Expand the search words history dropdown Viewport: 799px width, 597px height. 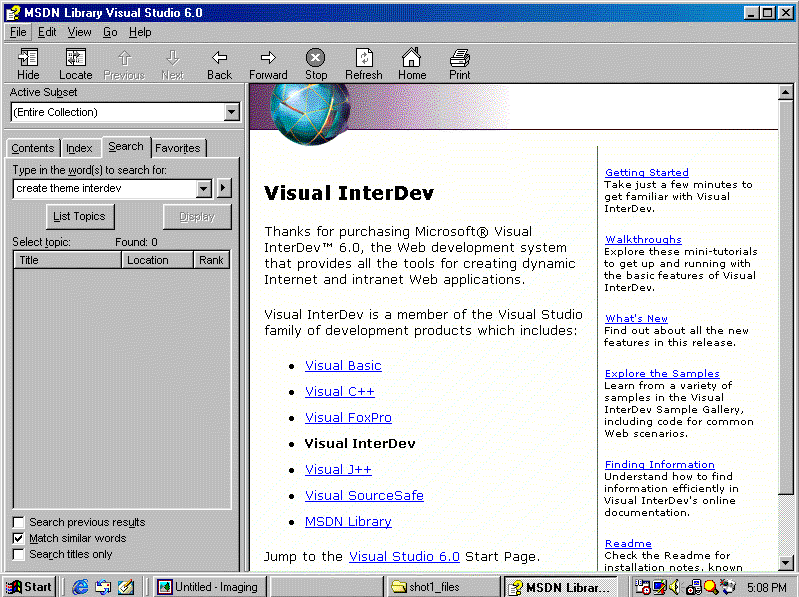[x=204, y=188]
